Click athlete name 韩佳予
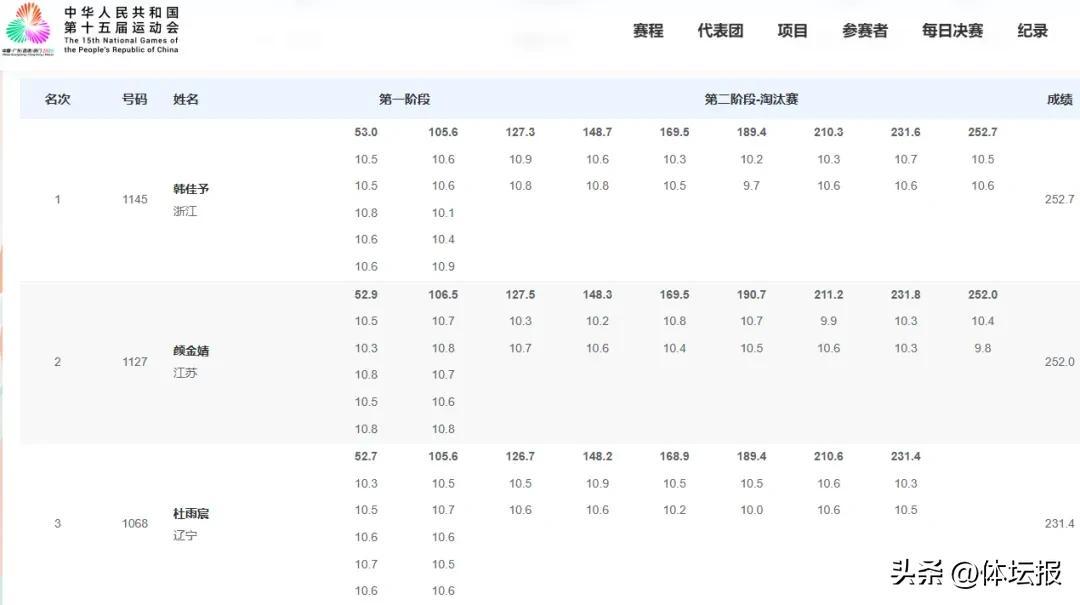The image size is (1080, 605). pos(191,189)
